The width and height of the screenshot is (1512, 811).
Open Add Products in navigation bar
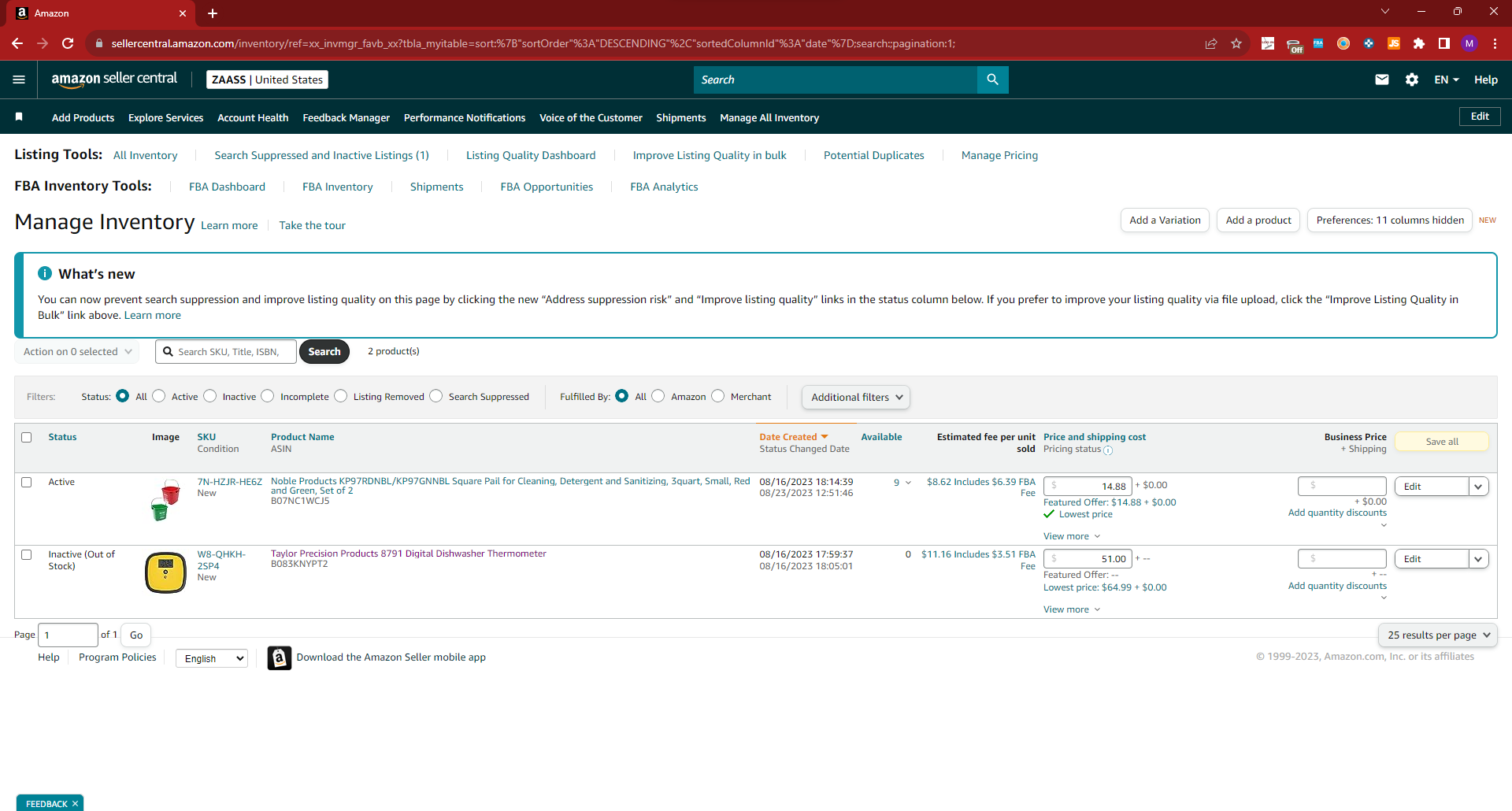point(83,117)
